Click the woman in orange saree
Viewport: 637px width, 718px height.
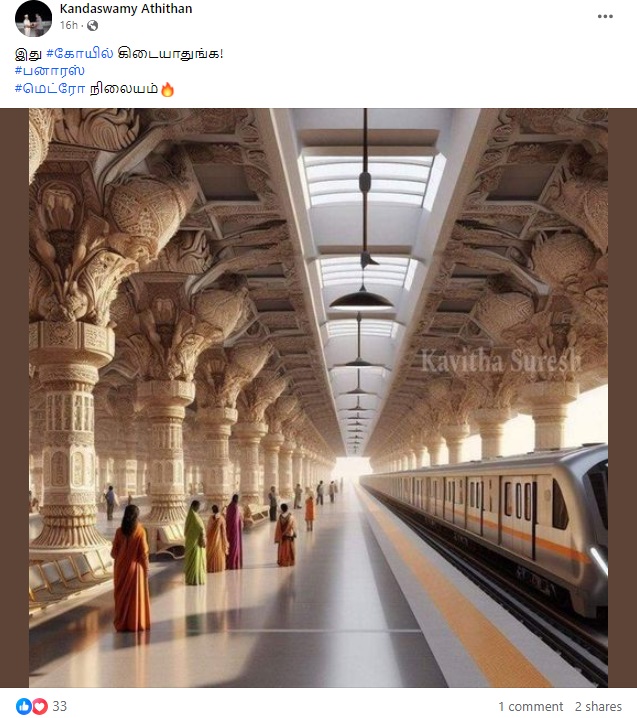pyautogui.click(x=131, y=568)
